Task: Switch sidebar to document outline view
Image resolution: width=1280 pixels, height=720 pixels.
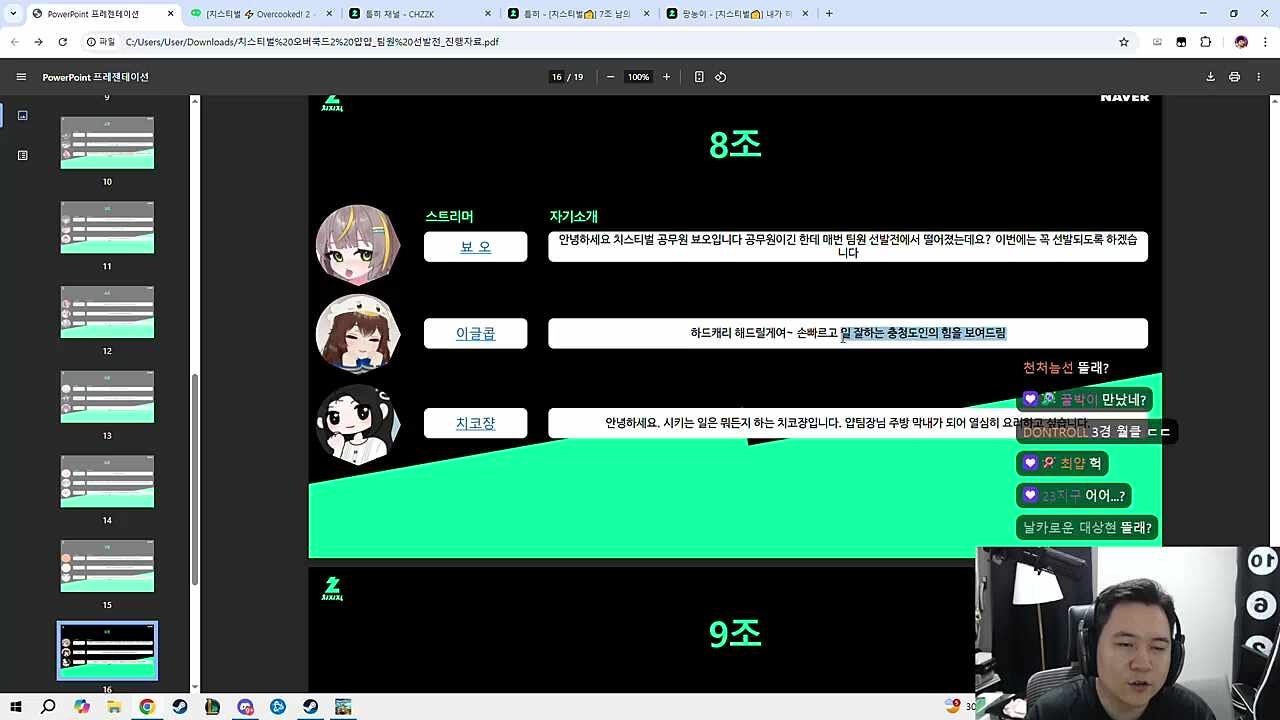Action: pyautogui.click(x=23, y=155)
